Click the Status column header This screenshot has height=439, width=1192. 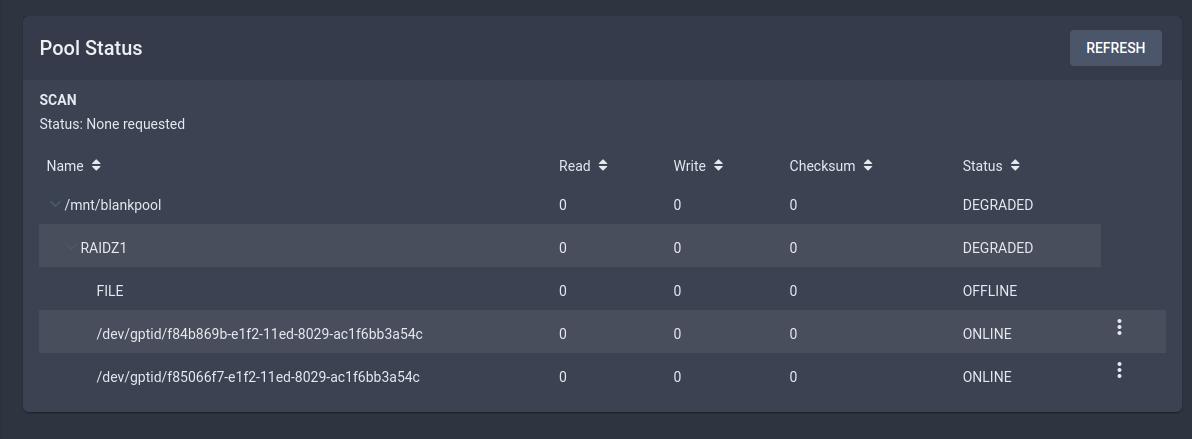[x=982, y=166]
